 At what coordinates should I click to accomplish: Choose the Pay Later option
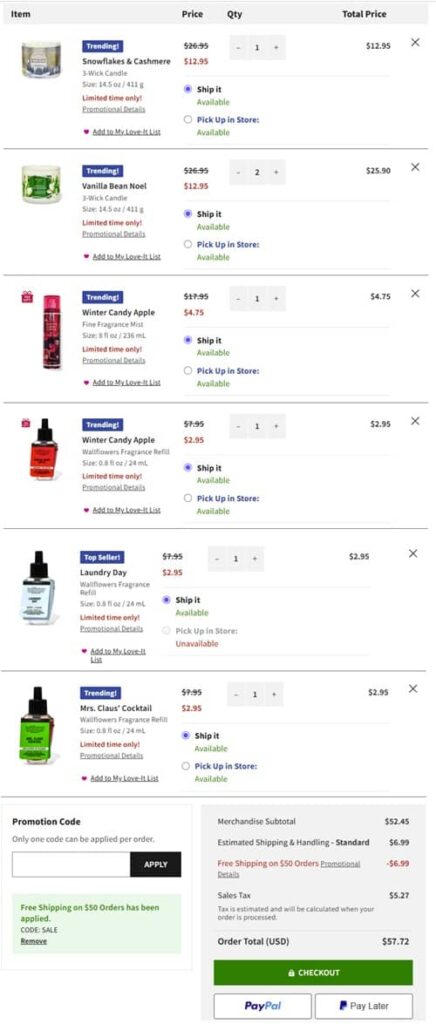(364, 1006)
